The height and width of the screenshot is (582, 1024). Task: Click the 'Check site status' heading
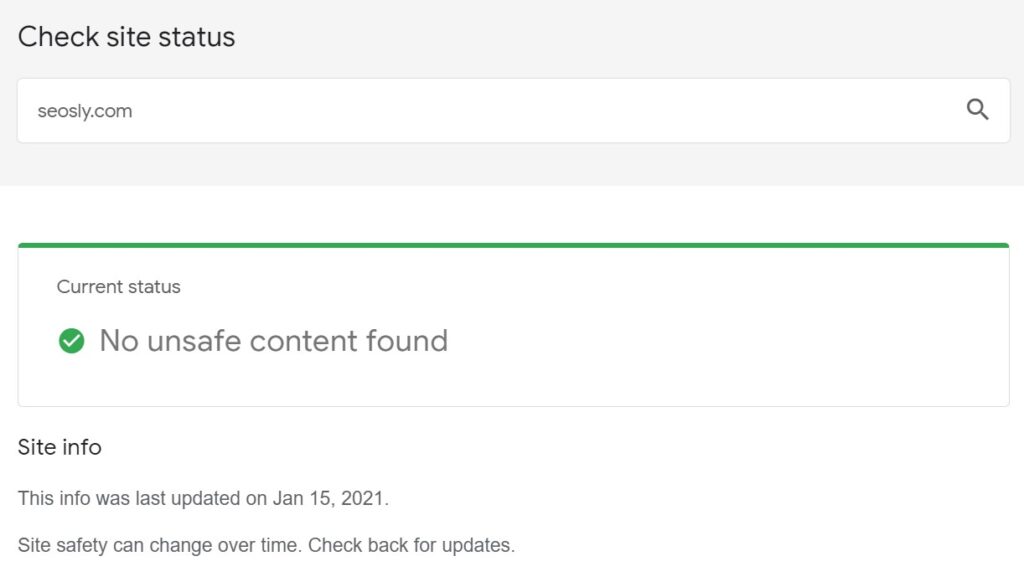126,37
